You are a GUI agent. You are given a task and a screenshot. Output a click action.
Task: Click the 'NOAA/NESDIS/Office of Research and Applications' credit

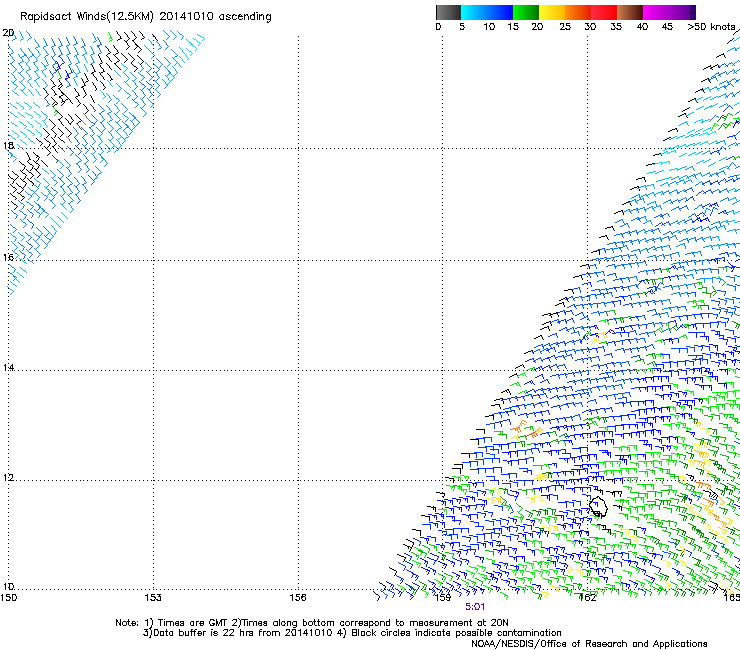(x=589, y=644)
